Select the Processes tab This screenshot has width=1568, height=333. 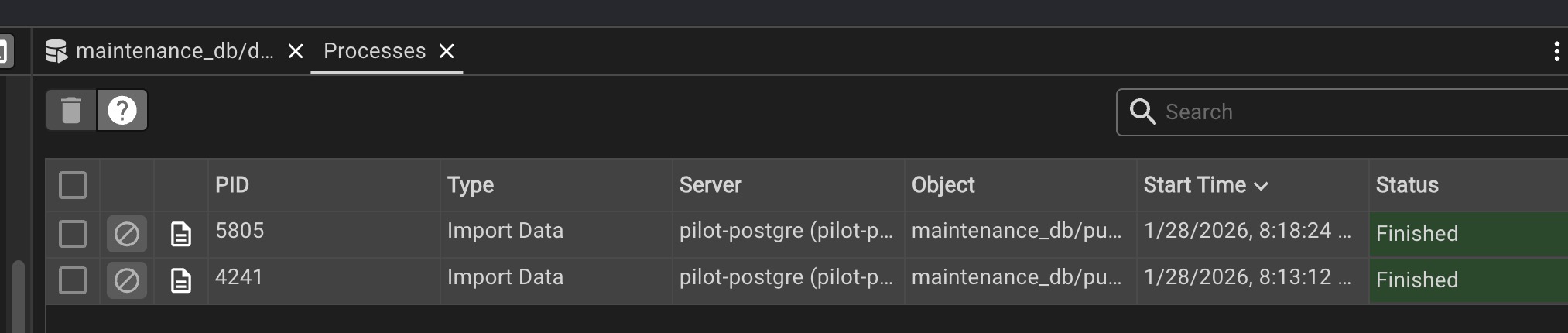(x=375, y=51)
